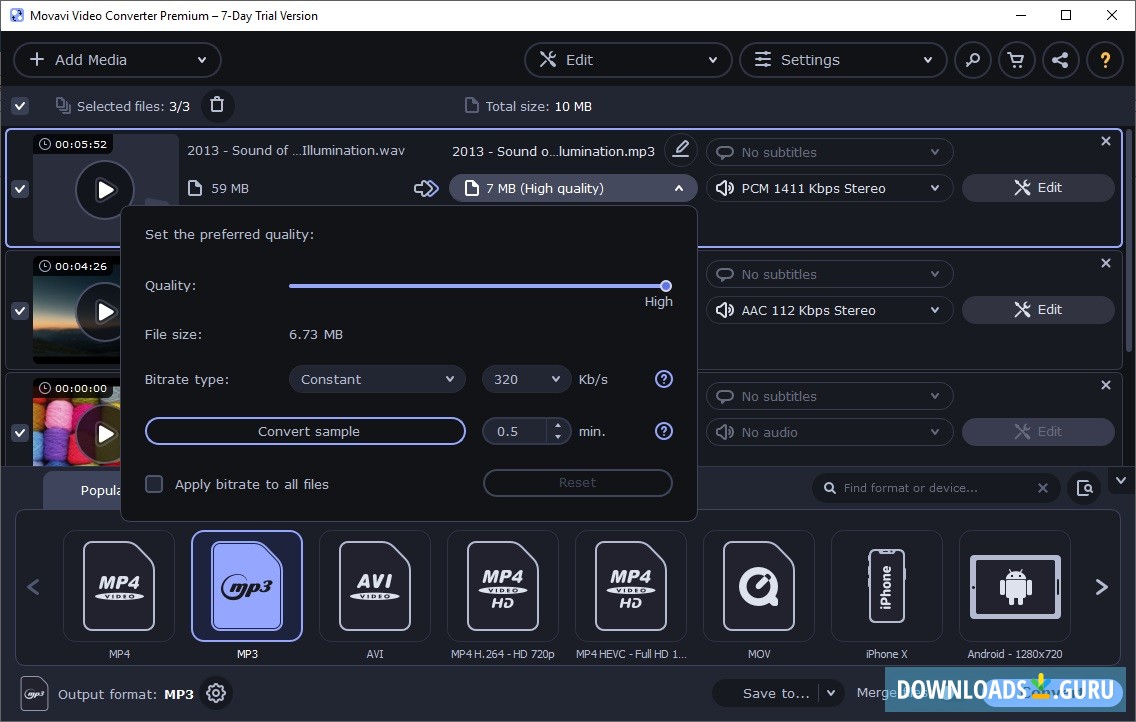Viewport: 1136px width, 722px height.
Task: Open AAC 112 Kbps Stereo audio dropdown
Action: [x=830, y=311]
